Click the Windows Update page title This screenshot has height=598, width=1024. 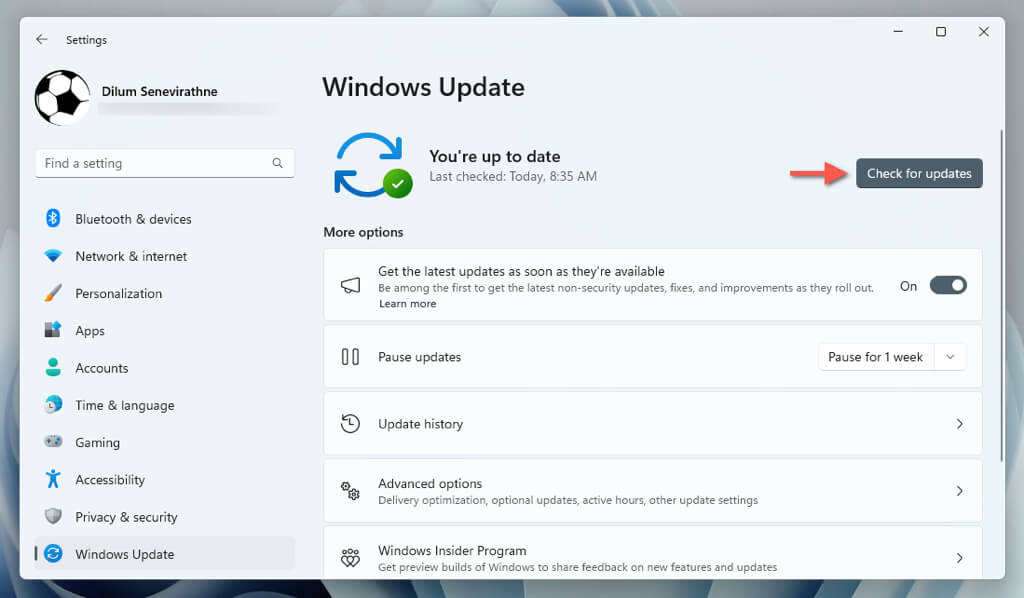(x=423, y=87)
